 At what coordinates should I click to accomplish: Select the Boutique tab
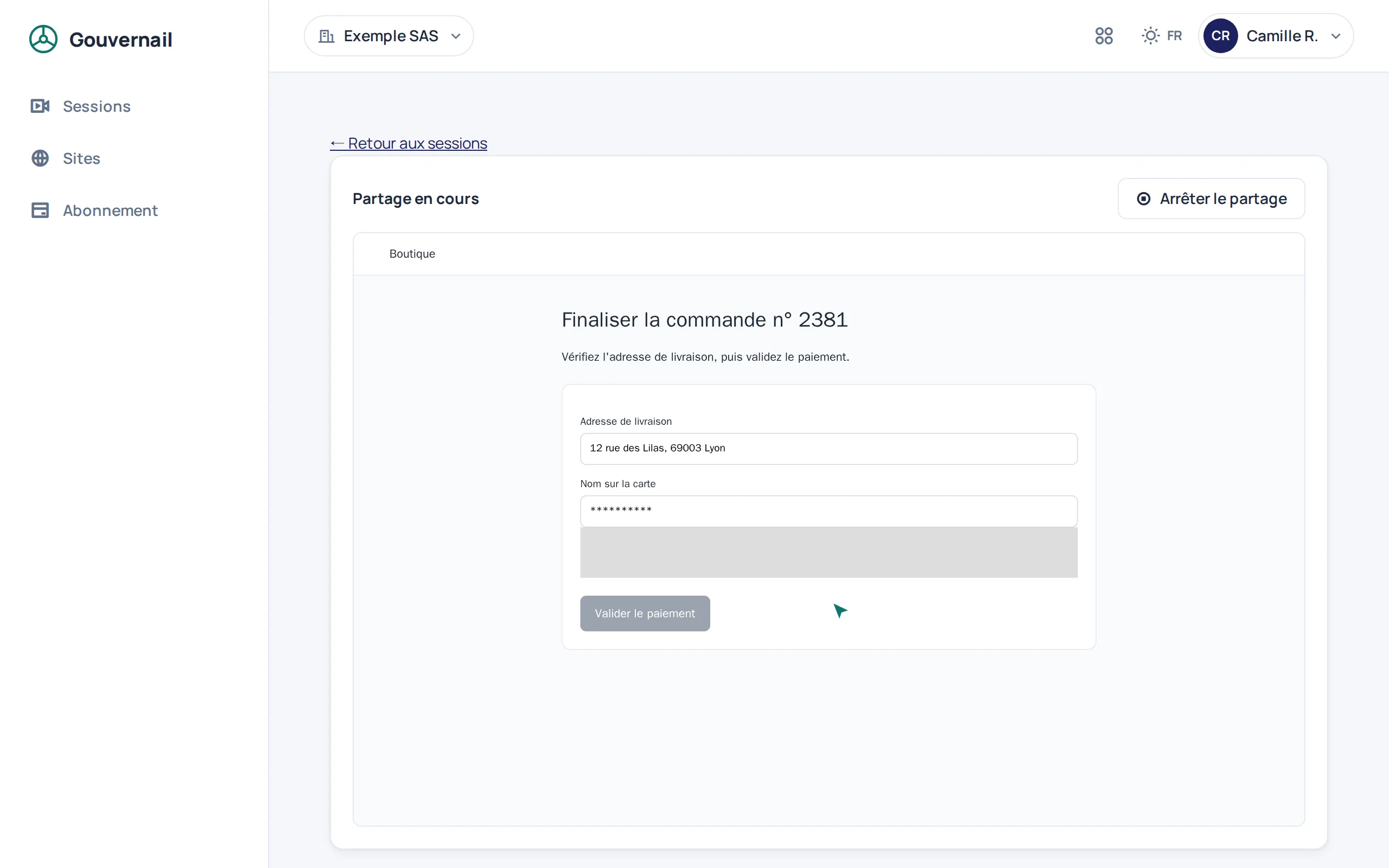(x=412, y=254)
